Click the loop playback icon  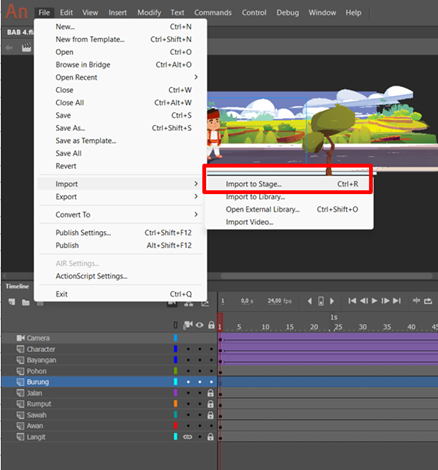[428, 301]
